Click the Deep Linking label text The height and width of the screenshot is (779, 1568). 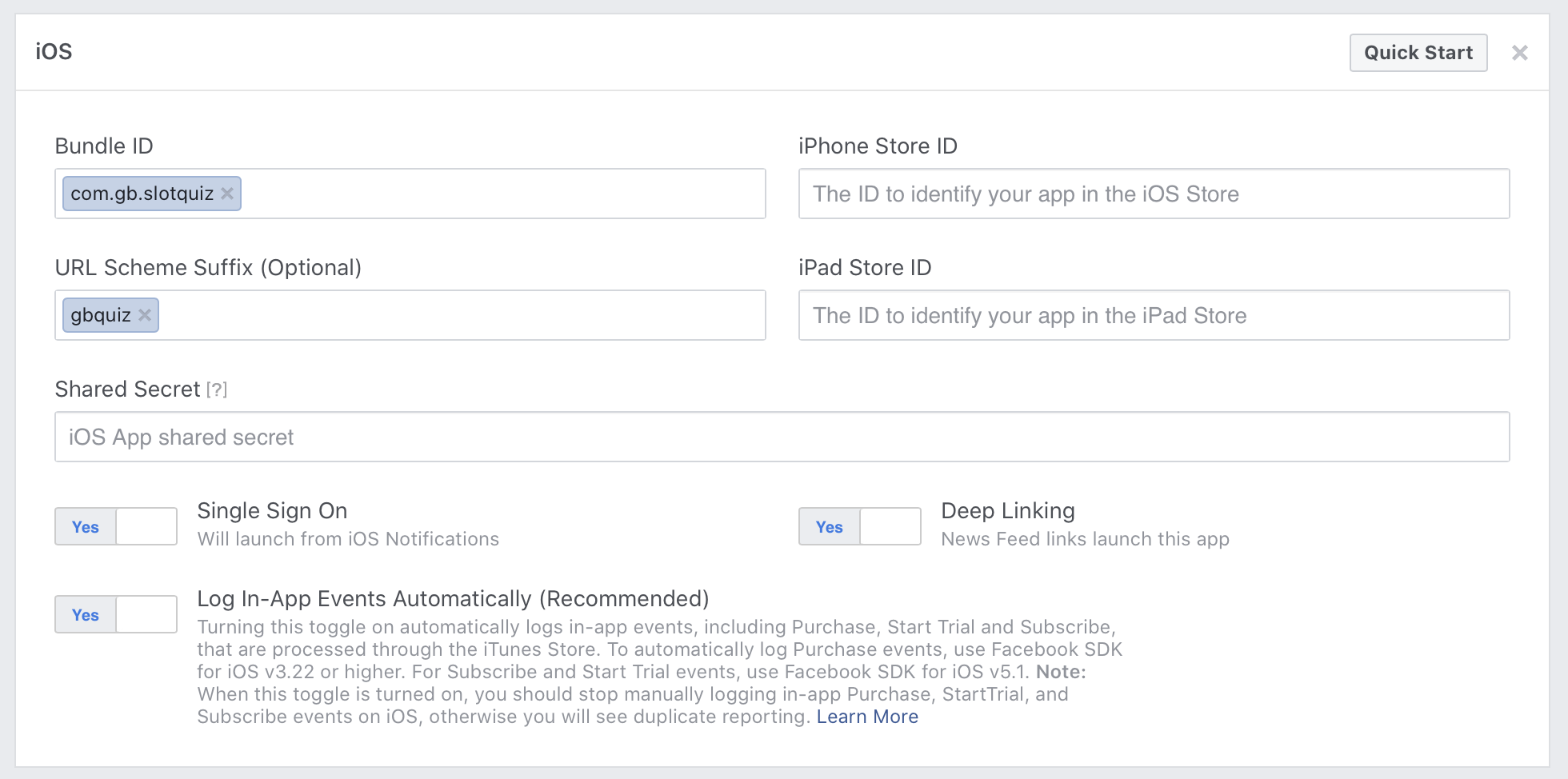(1008, 510)
